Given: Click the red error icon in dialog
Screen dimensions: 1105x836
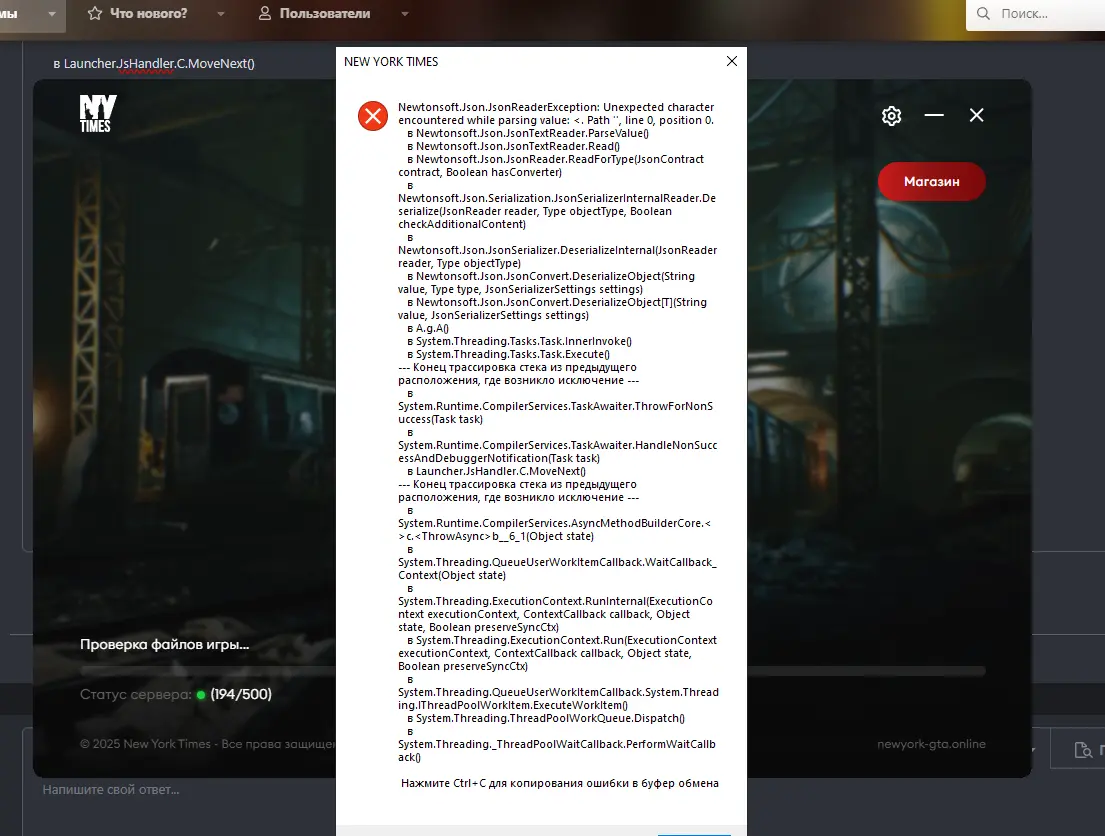Looking at the screenshot, I should point(373,117).
